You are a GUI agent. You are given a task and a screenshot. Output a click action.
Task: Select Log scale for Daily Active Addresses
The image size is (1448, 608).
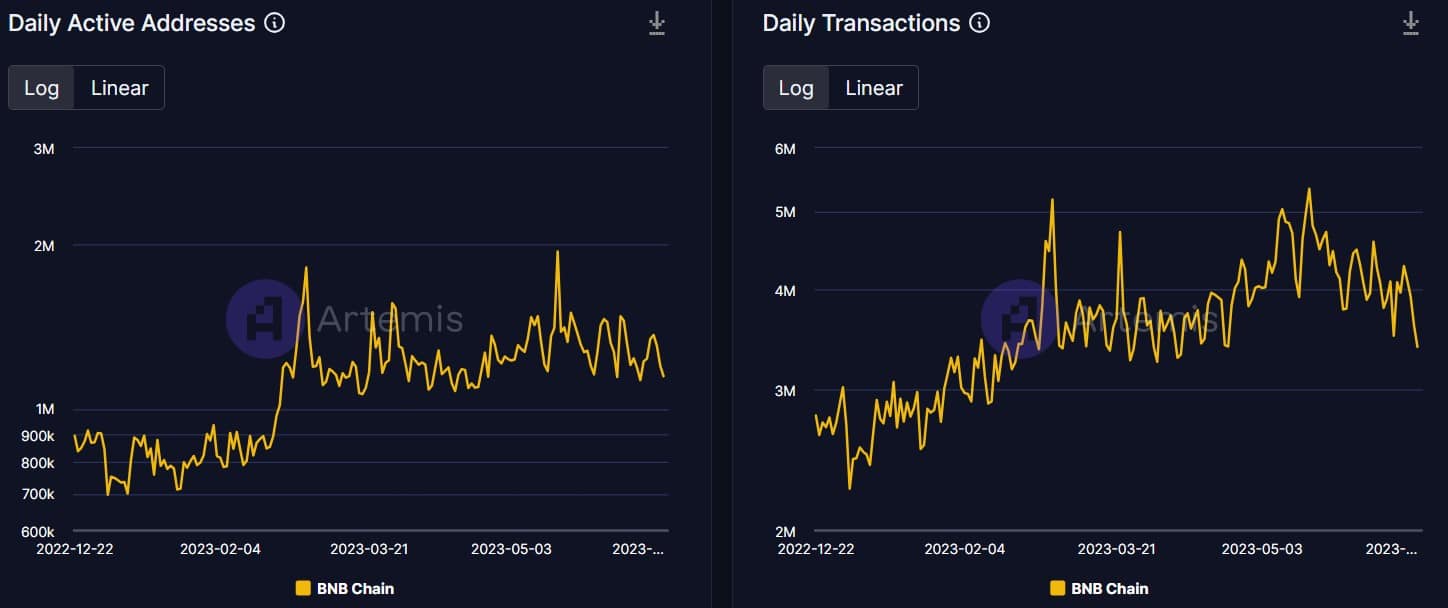tap(41, 88)
